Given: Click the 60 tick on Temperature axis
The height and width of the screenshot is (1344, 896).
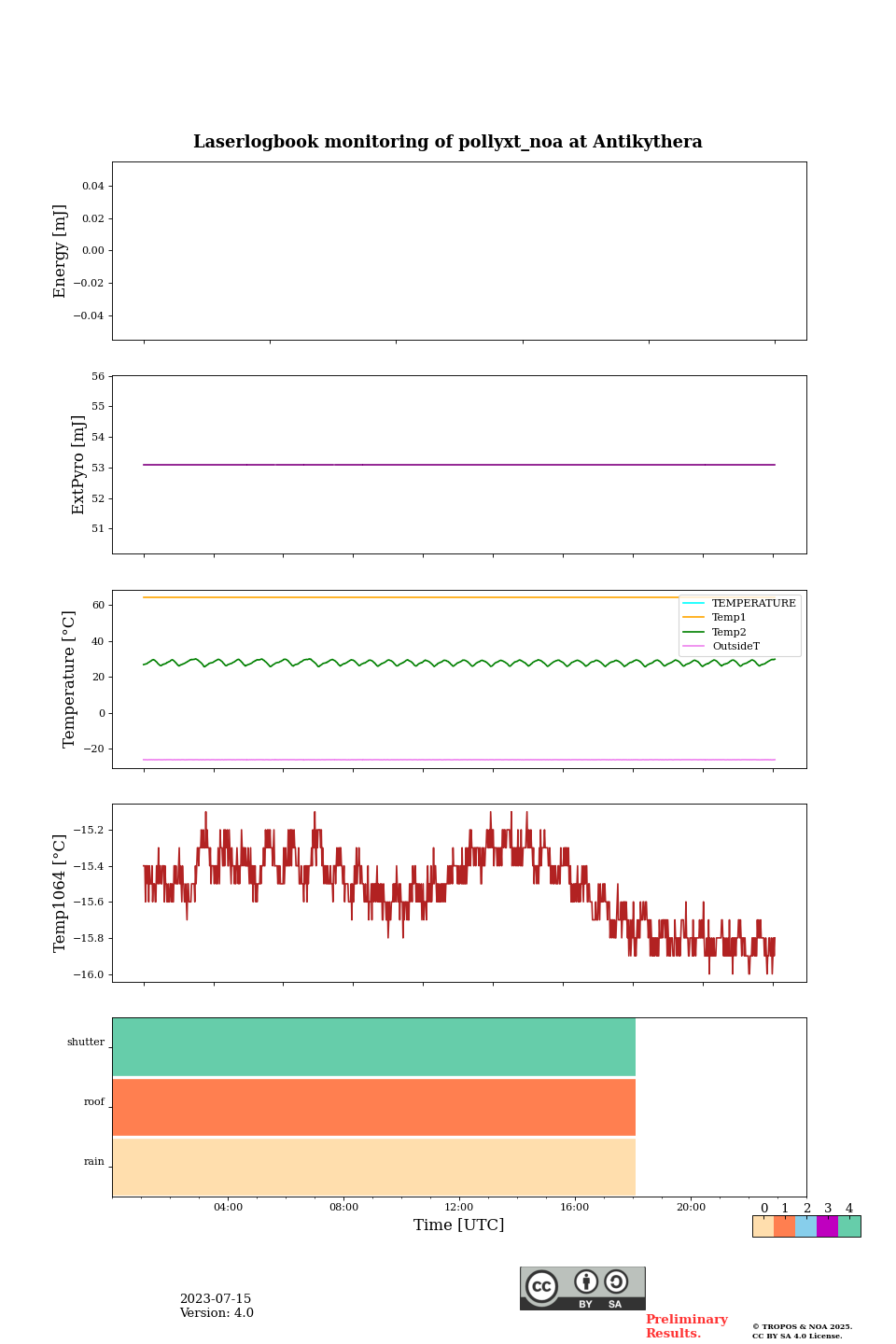Looking at the screenshot, I should 98,605.
